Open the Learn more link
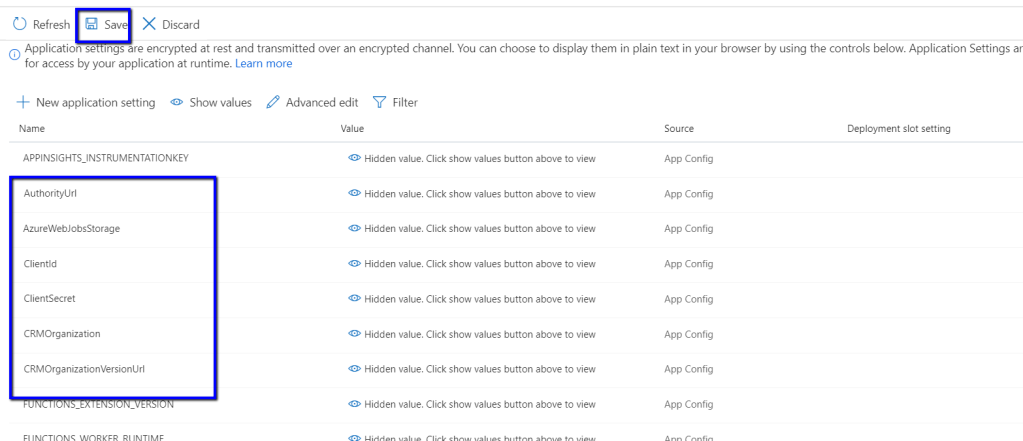Image resolution: width=1023 pixels, height=441 pixels. 264,63
